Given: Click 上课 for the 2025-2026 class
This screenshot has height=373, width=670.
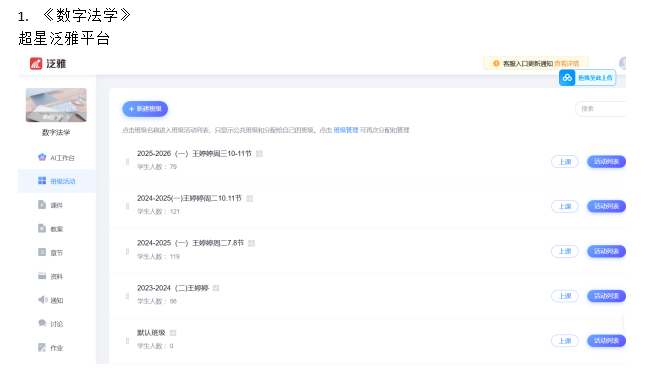Looking at the screenshot, I should [565, 162].
